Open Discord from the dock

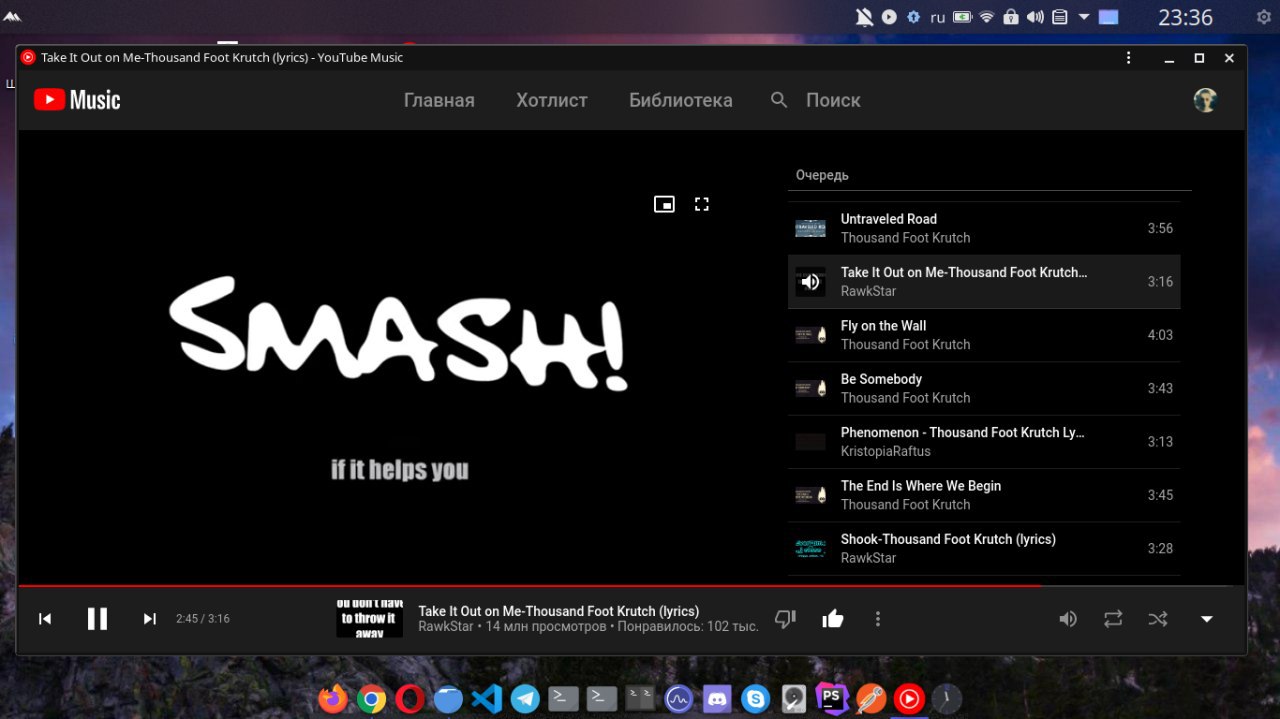[717, 698]
